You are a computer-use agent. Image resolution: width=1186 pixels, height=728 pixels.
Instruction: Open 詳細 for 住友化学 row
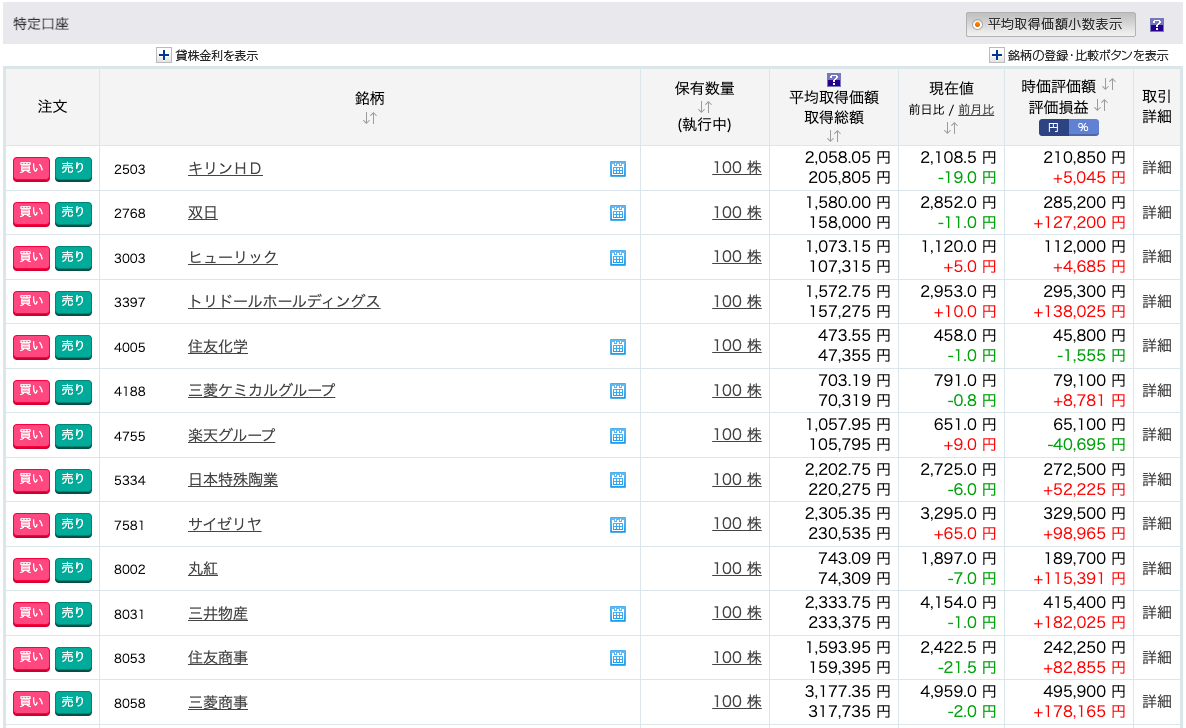(x=1157, y=346)
